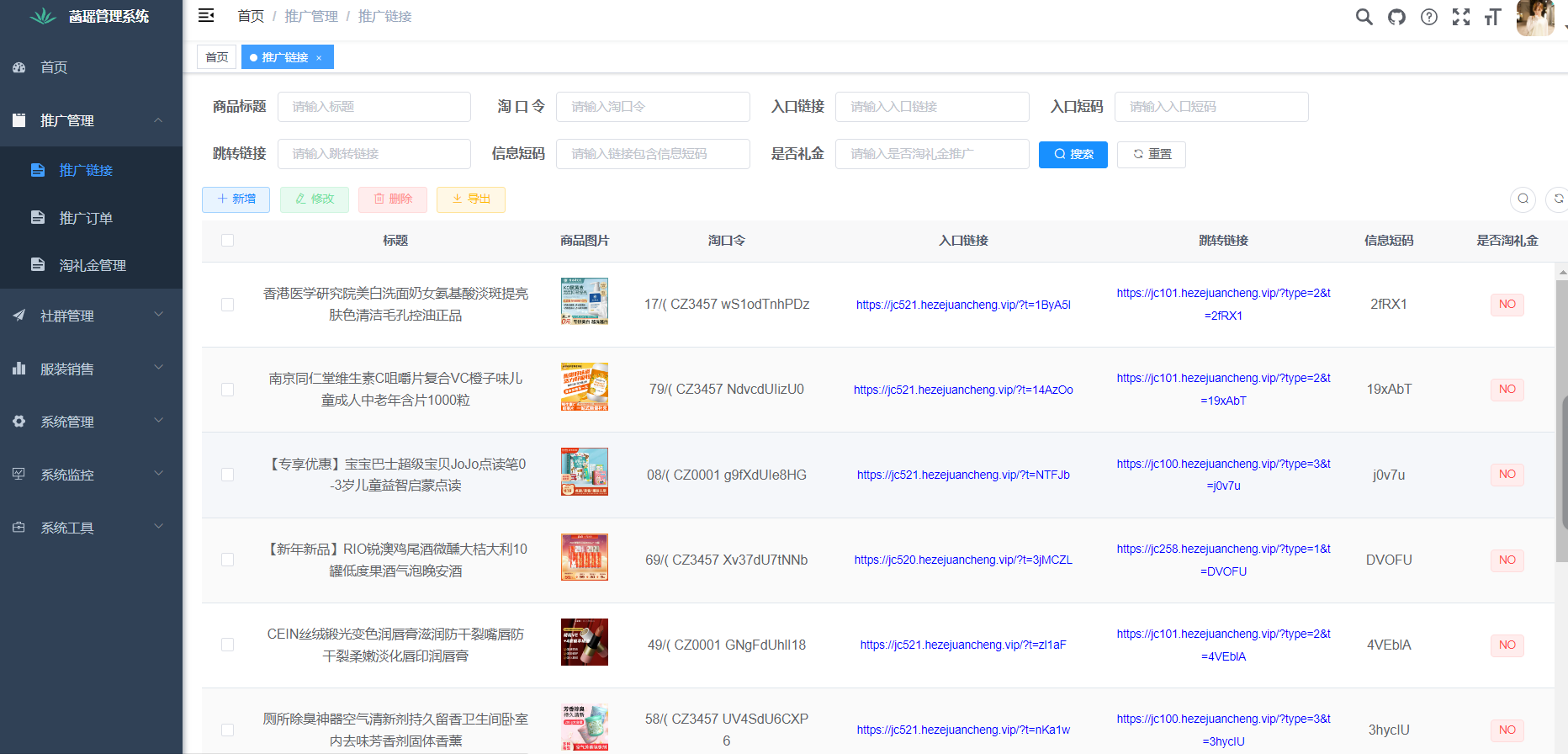This screenshot has width=1568, height=754.
Task: Expand the 系统管理 menu chevron
Action: pos(158,421)
